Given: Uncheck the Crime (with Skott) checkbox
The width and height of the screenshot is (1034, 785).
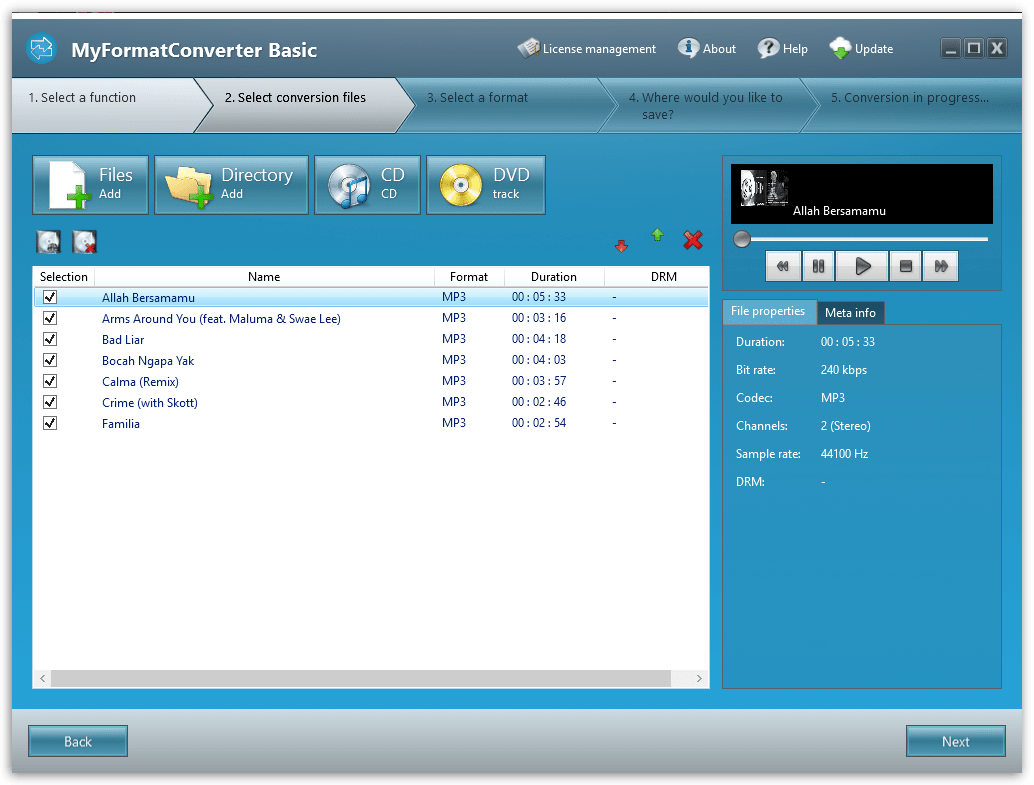Looking at the screenshot, I should (50, 402).
